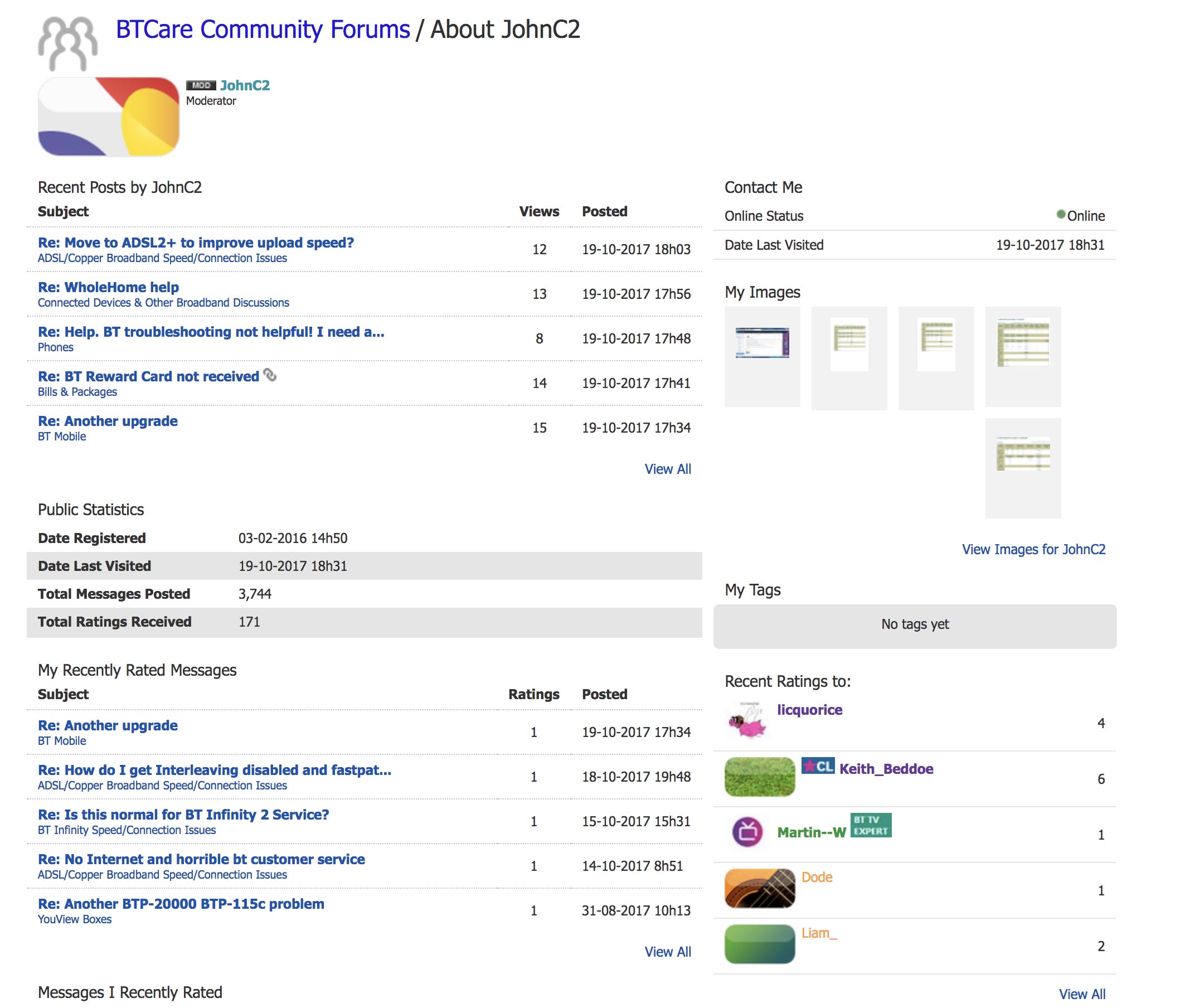Click View Images for JohnC2 link
1185x1008 pixels.
point(1033,549)
